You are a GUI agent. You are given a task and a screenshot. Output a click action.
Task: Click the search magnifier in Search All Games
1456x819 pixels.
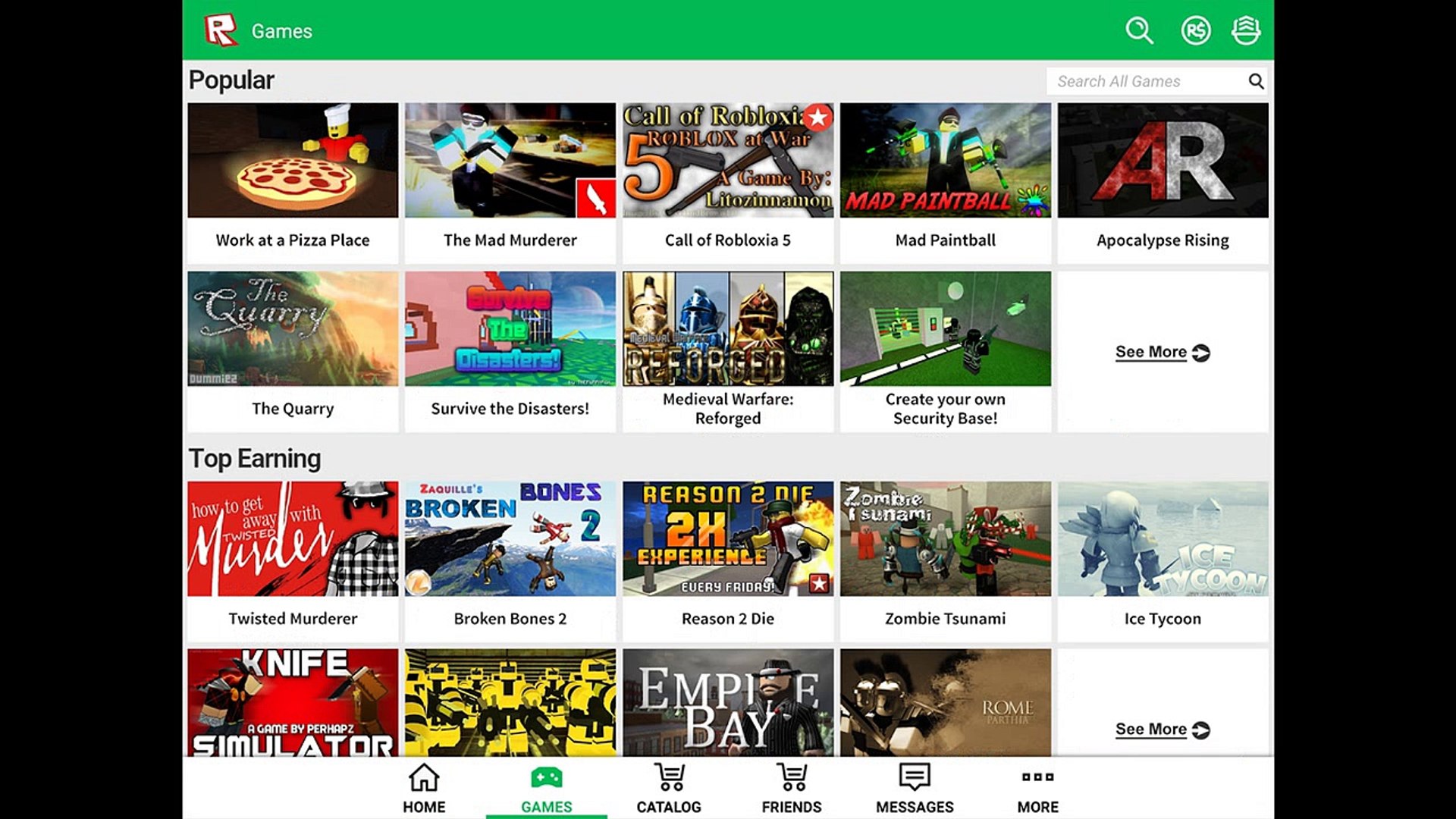coord(1256,81)
